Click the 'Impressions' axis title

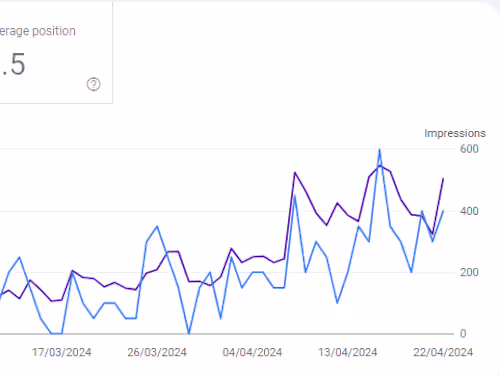[x=455, y=133]
